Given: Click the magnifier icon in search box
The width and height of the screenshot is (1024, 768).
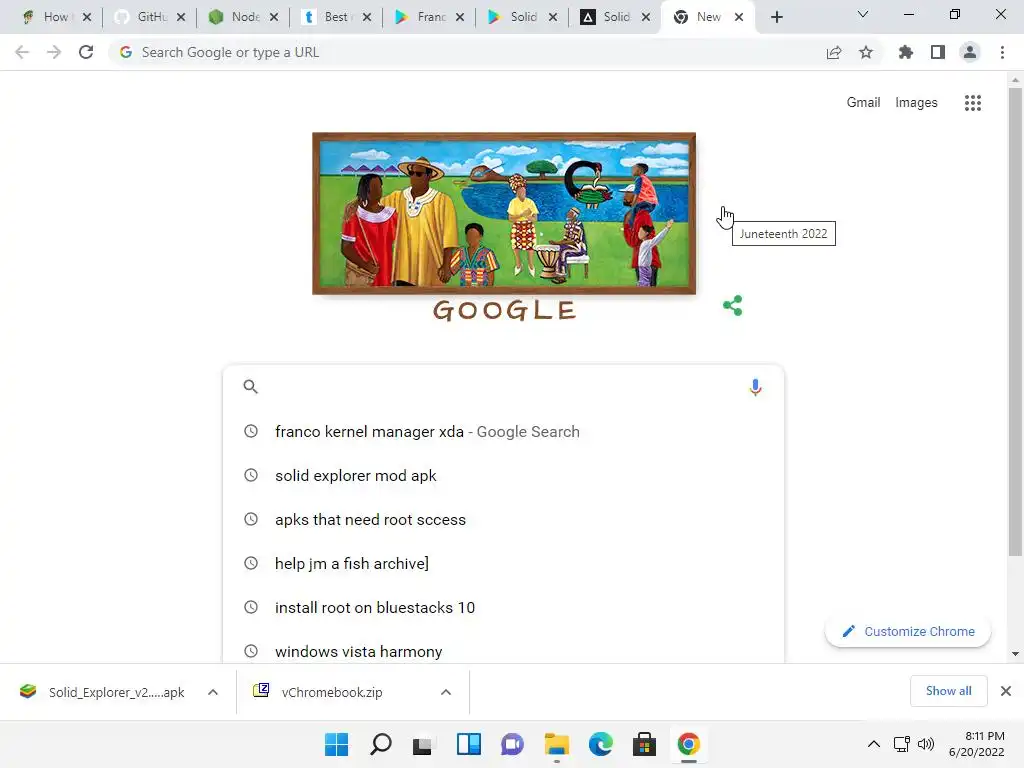Looking at the screenshot, I should pyautogui.click(x=251, y=387).
